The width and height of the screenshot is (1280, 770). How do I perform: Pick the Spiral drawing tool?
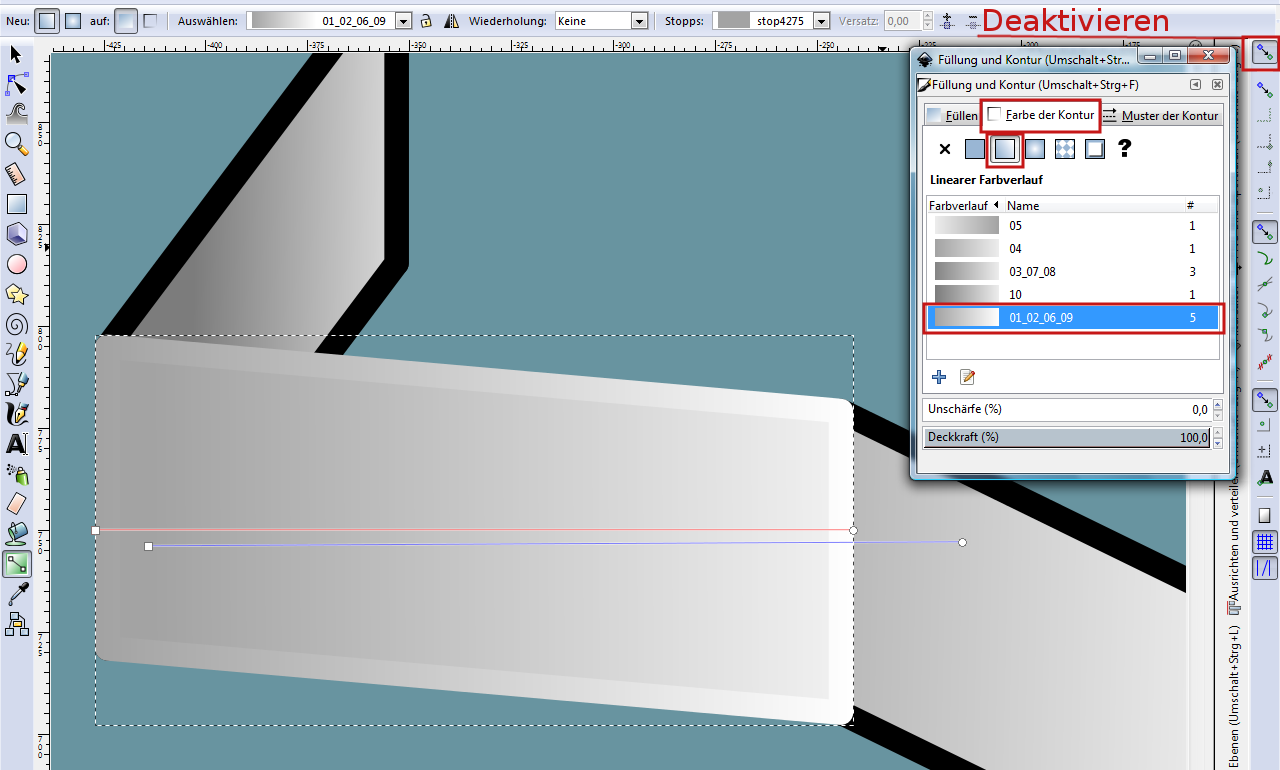tap(16, 324)
